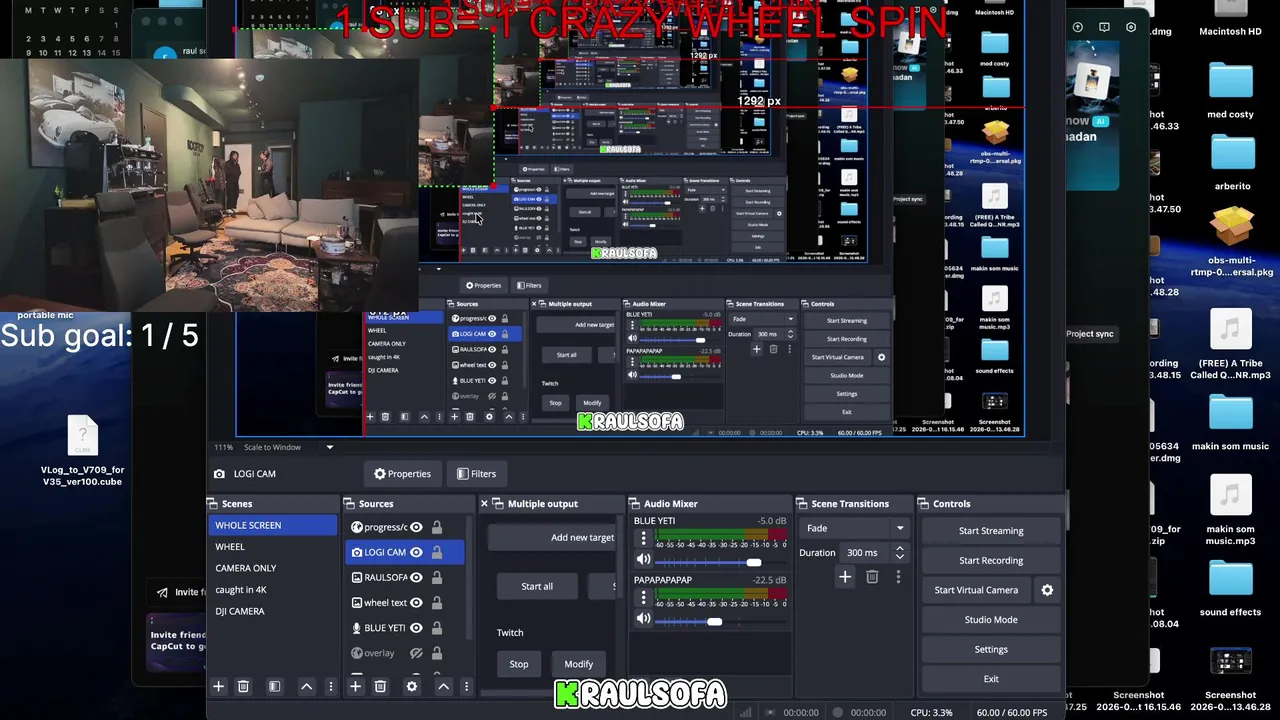Open the Sources dock three-dot menu
This screenshot has height=720, width=1280.
point(466,686)
